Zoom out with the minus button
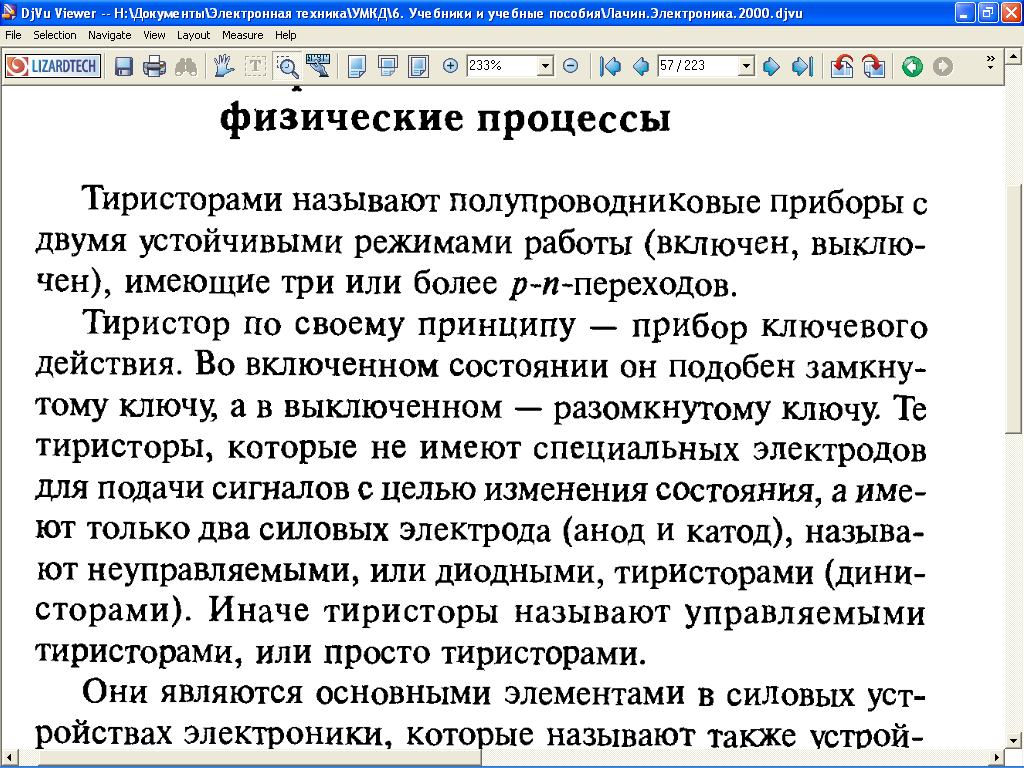 point(570,65)
